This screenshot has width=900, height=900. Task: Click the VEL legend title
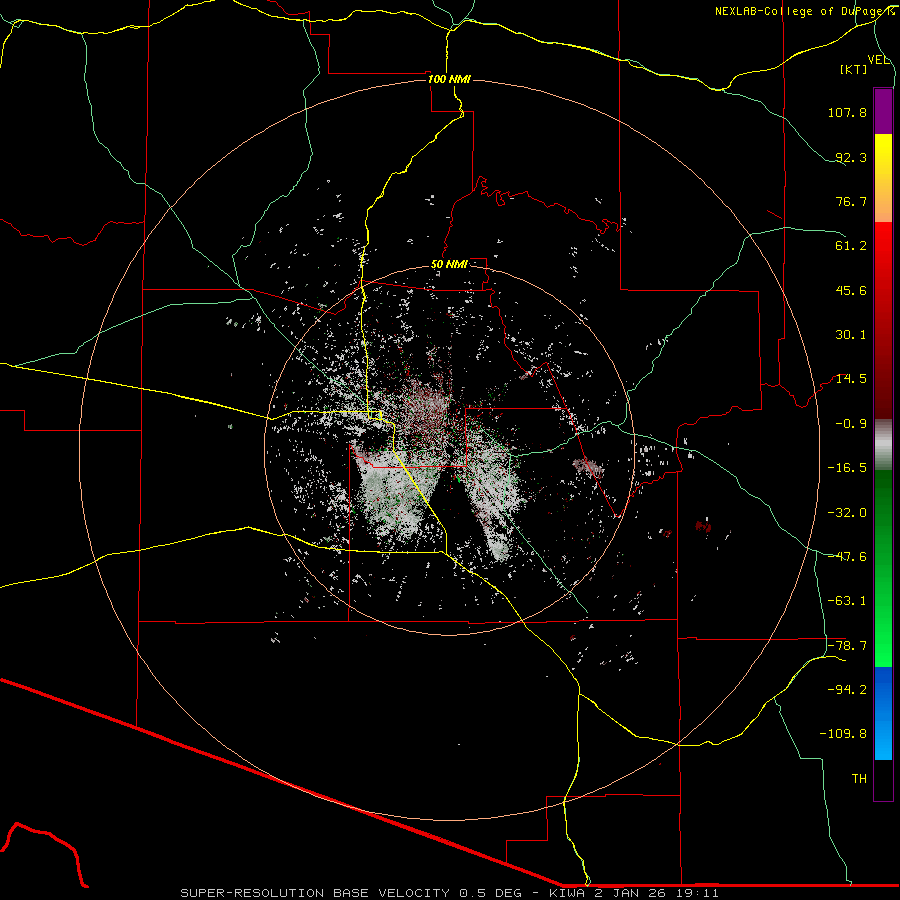pyautogui.click(x=878, y=60)
